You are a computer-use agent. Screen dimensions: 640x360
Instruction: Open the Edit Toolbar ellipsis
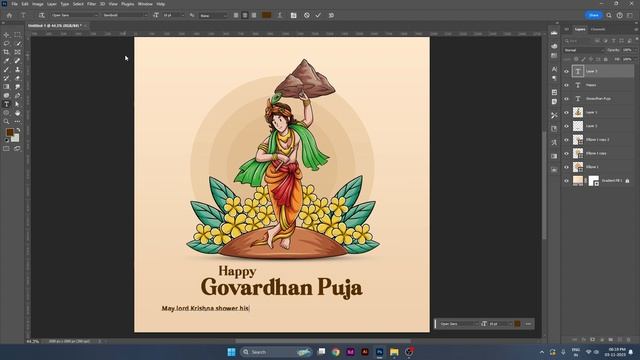coord(17,122)
